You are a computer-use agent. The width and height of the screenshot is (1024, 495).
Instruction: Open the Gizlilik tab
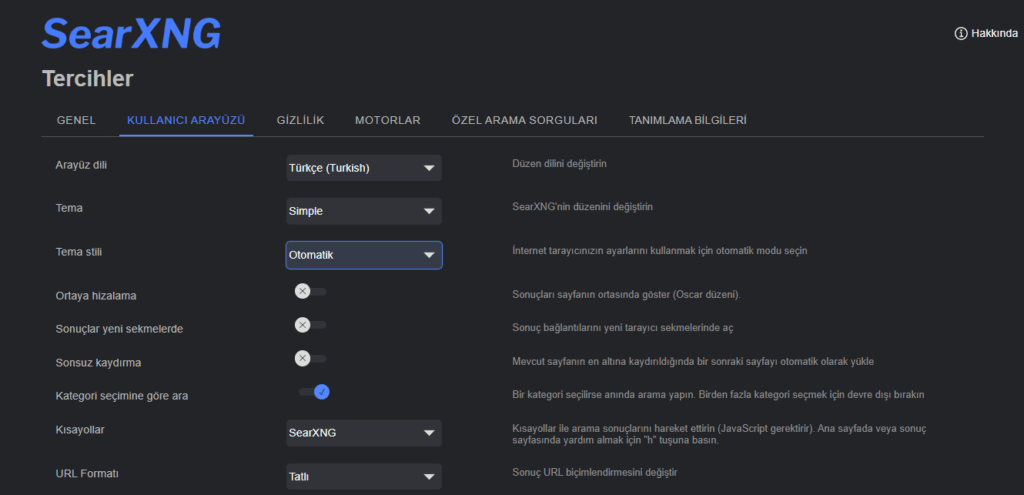[300, 120]
